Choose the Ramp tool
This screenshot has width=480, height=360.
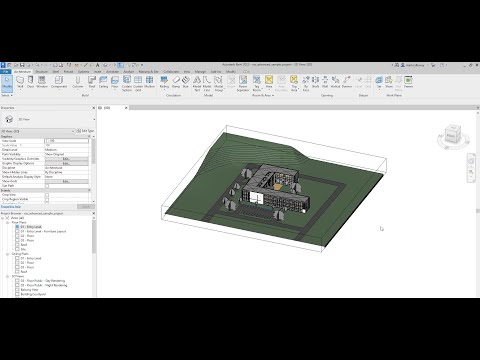click(x=176, y=82)
